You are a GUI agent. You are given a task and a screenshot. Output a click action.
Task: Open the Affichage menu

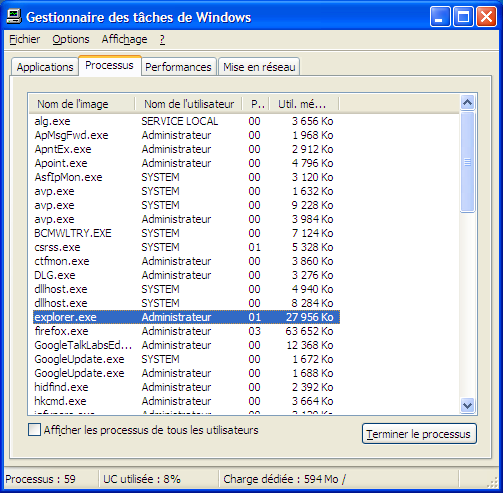click(124, 39)
